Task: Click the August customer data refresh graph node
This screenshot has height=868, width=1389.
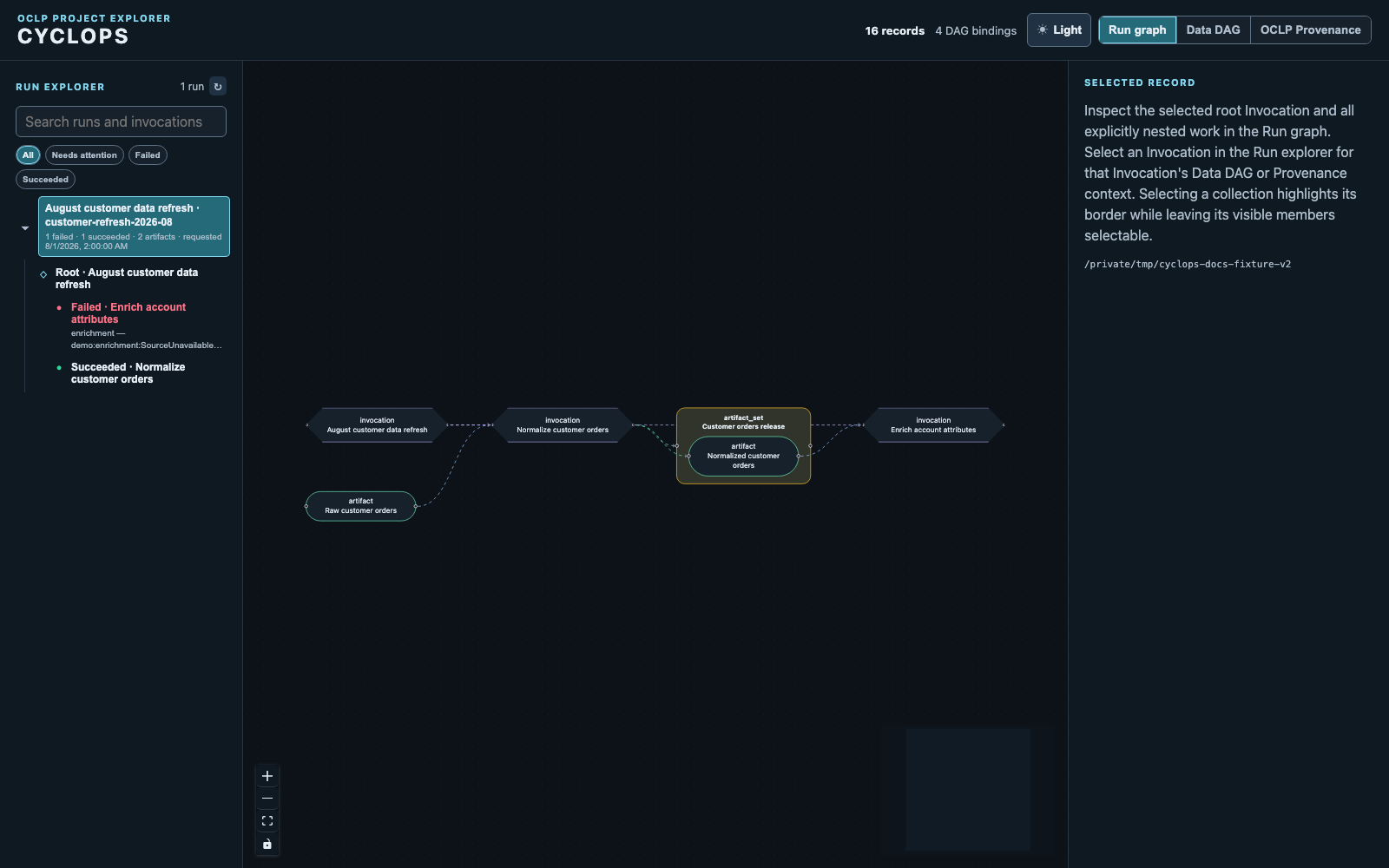Action: 377,425
